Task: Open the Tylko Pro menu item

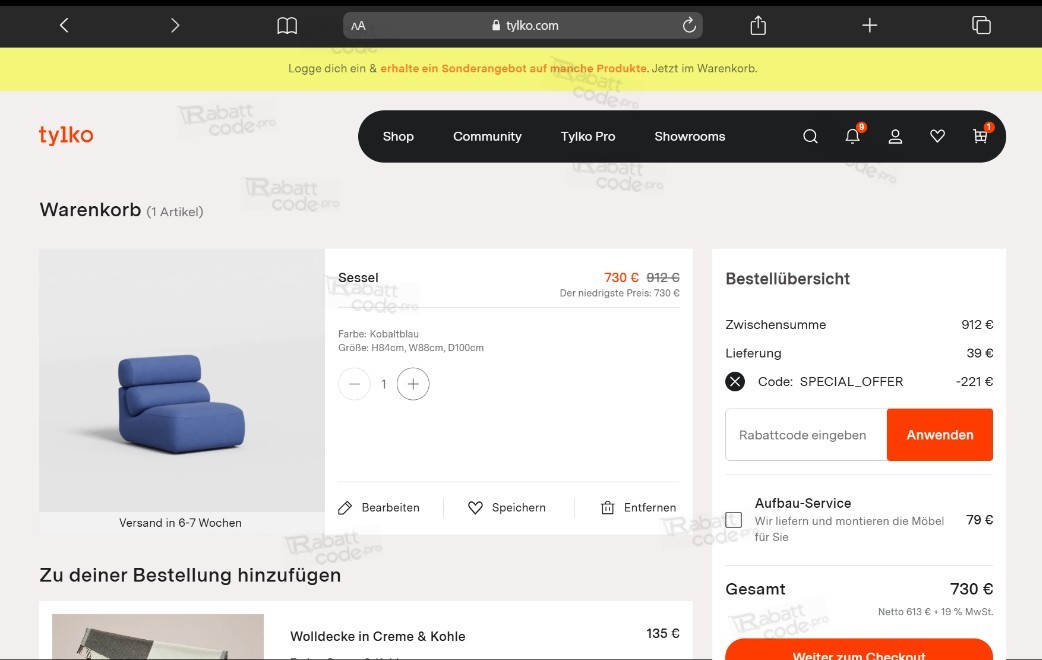Action: pos(587,136)
